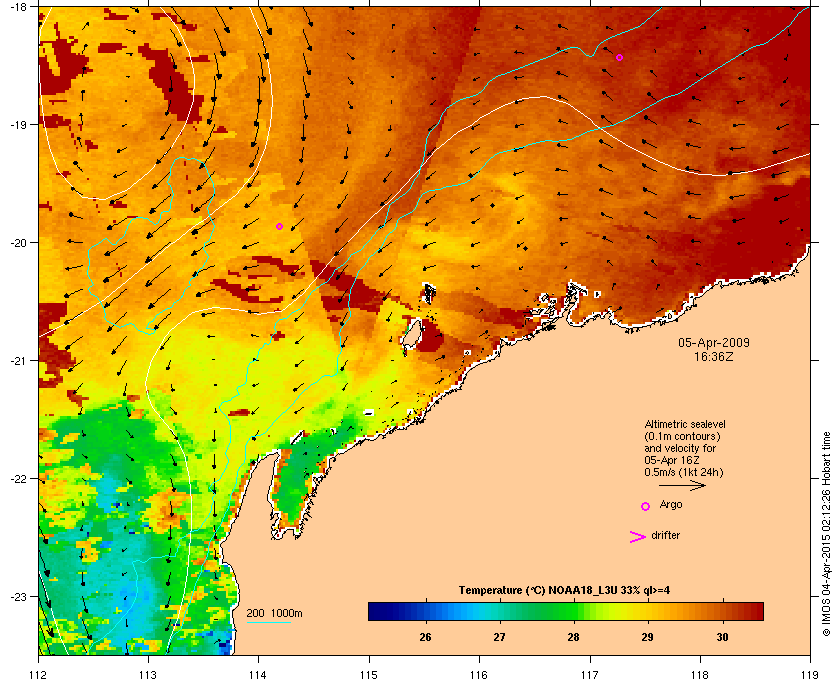
Task: Click the yellow section of the colorbar at 29
Action: point(647,611)
